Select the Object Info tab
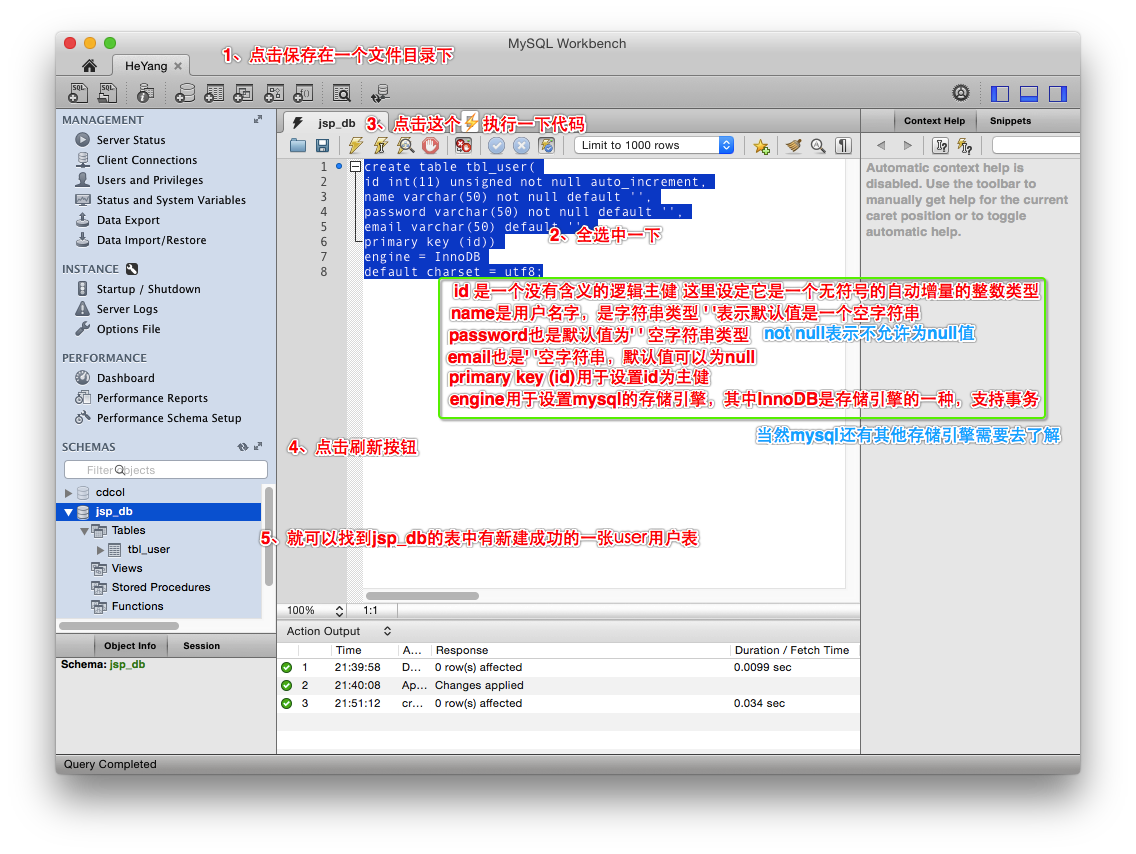This screenshot has width=1136, height=854. pyautogui.click(x=130, y=645)
